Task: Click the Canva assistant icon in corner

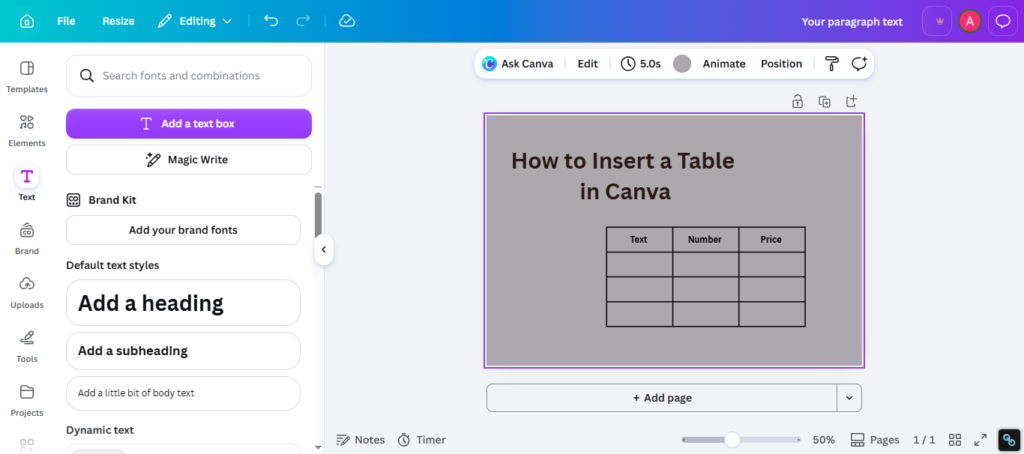Action: coord(1009,440)
